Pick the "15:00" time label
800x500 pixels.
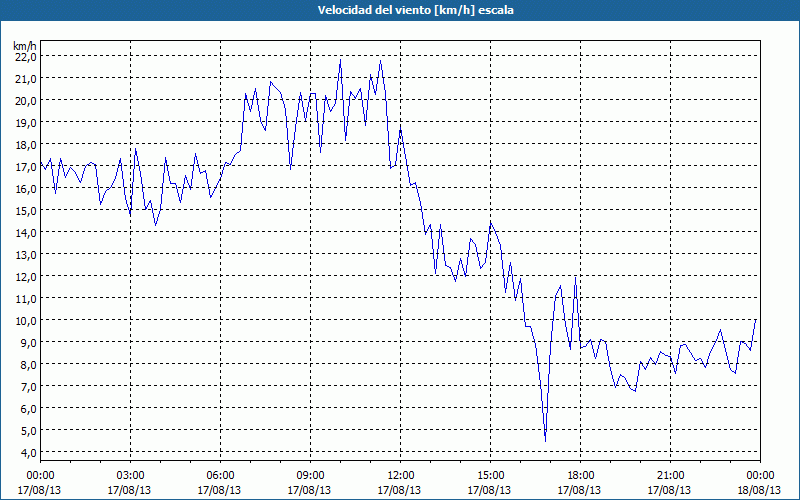point(490,476)
